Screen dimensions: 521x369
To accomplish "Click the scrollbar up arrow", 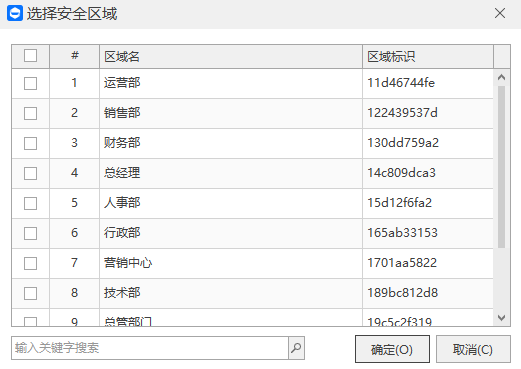I will coord(501,77).
